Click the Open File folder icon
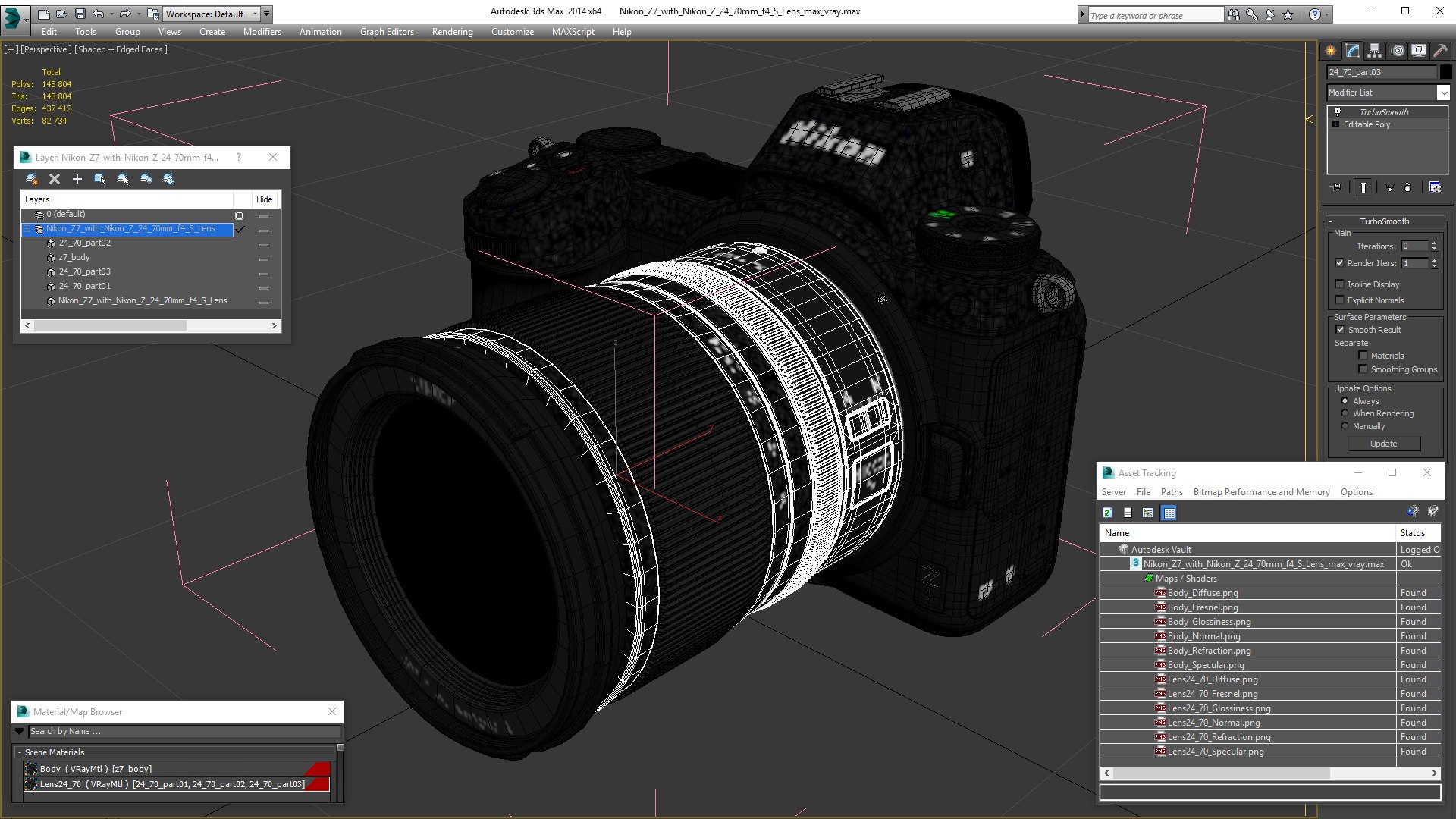The width and height of the screenshot is (1456, 819). [x=61, y=14]
